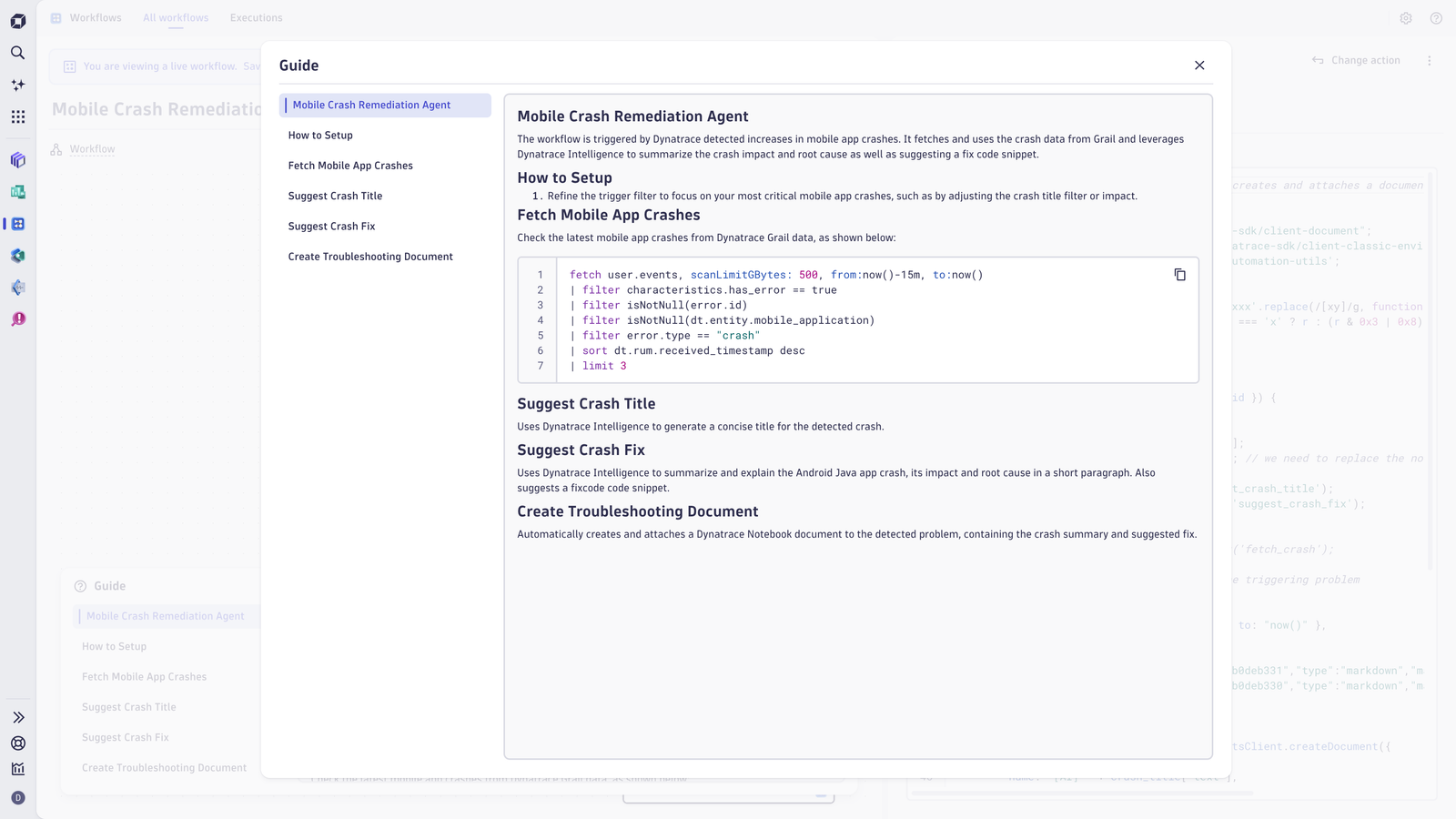Select background panel Suggest Crash Fix item

pyautogui.click(x=125, y=738)
